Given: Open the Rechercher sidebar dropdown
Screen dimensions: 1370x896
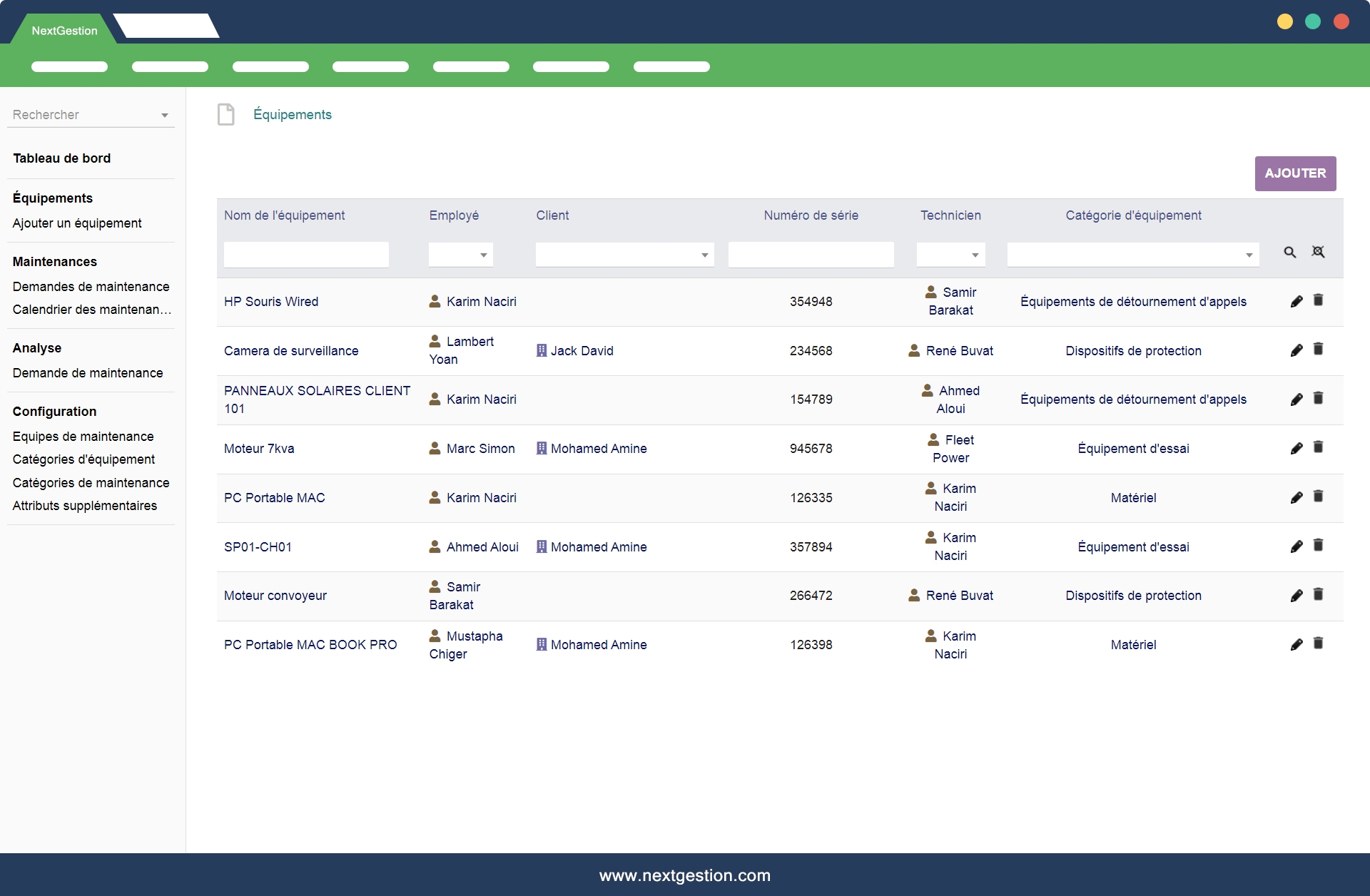Looking at the screenshot, I should [x=91, y=115].
